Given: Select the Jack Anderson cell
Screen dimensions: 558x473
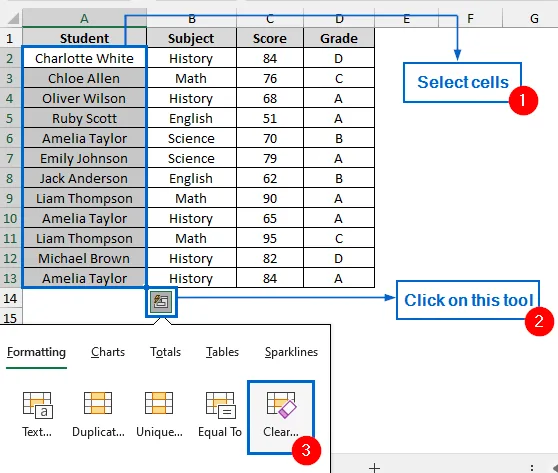Looking at the screenshot, I should tap(84, 178).
